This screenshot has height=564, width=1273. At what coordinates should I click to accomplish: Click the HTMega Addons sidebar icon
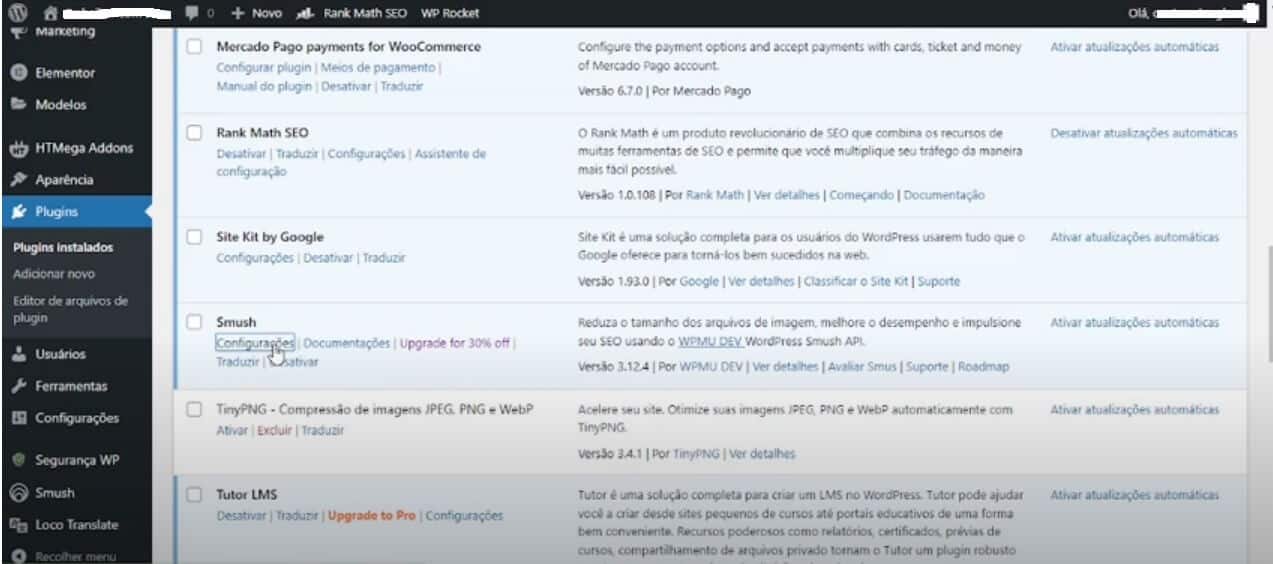[18, 148]
